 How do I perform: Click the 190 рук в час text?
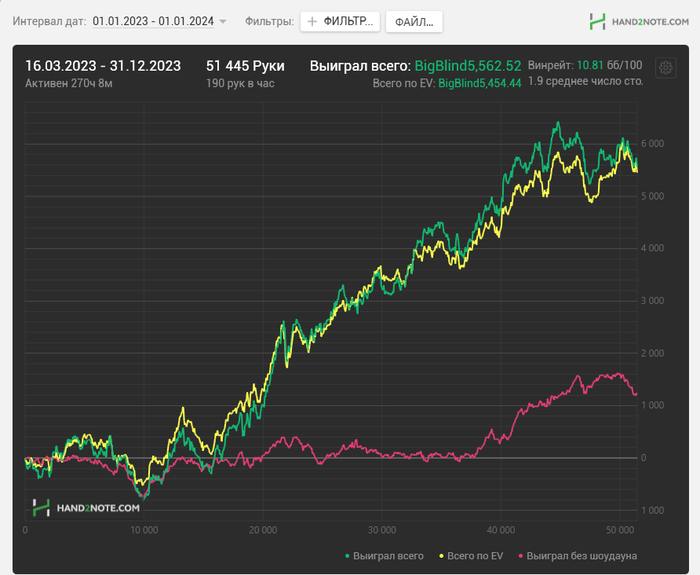coord(240,83)
